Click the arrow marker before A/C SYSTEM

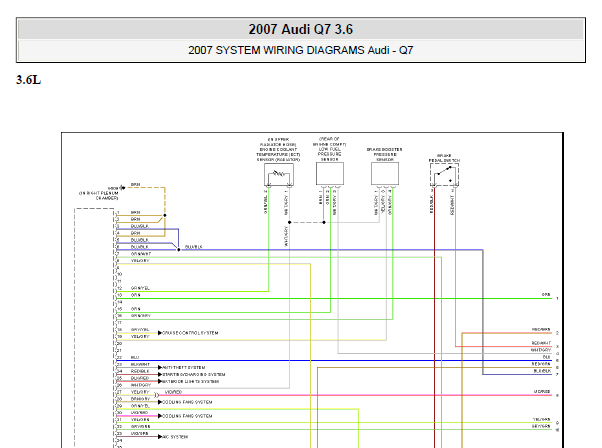coord(160,437)
